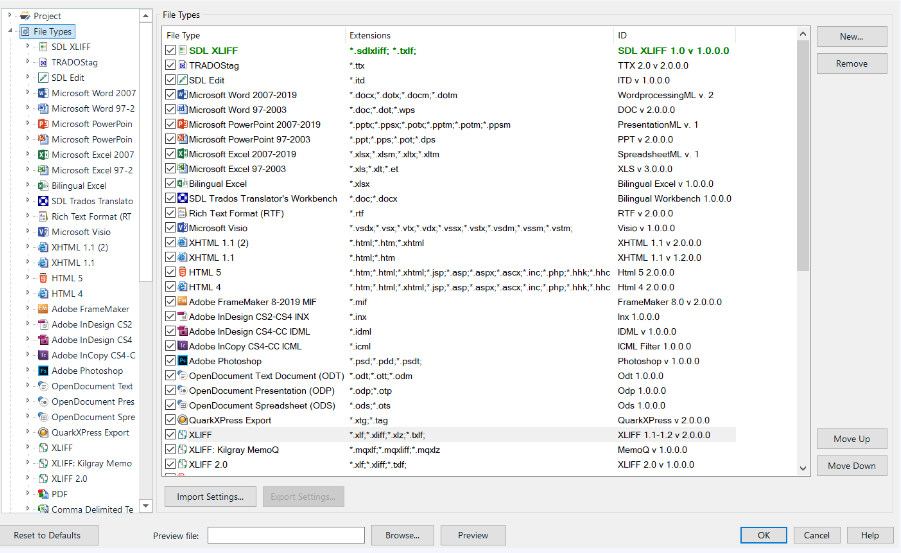Click the Remove button
This screenshot has width=901, height=553.
[852, 64]
